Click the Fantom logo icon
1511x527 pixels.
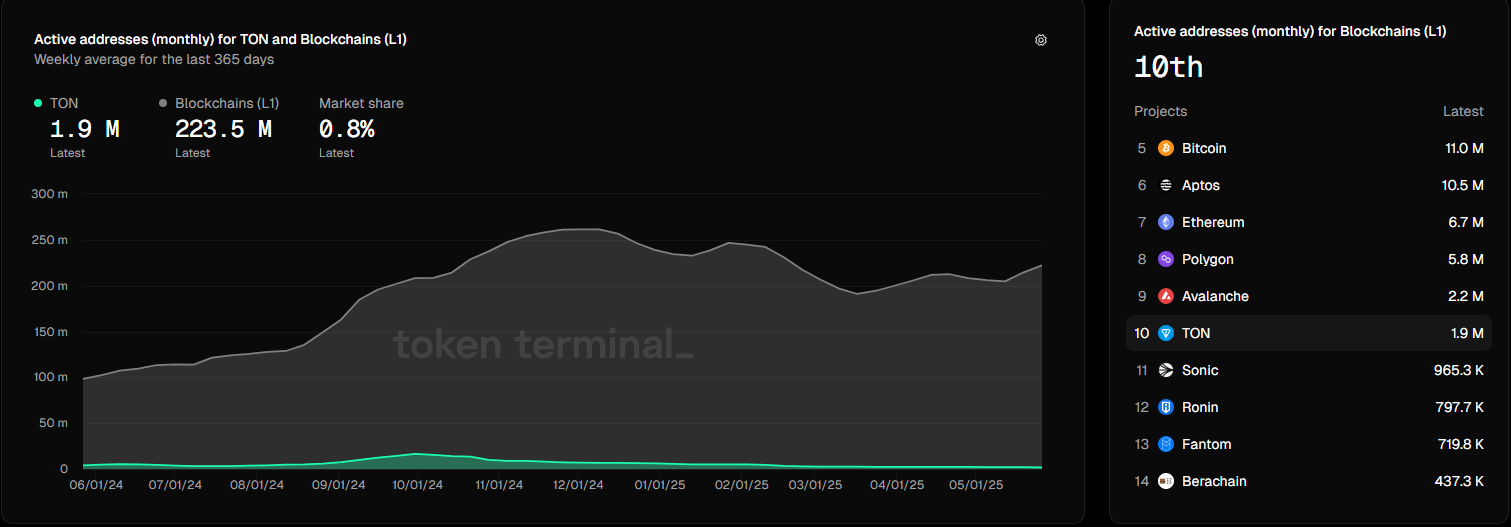click(x=1165, y=444)
